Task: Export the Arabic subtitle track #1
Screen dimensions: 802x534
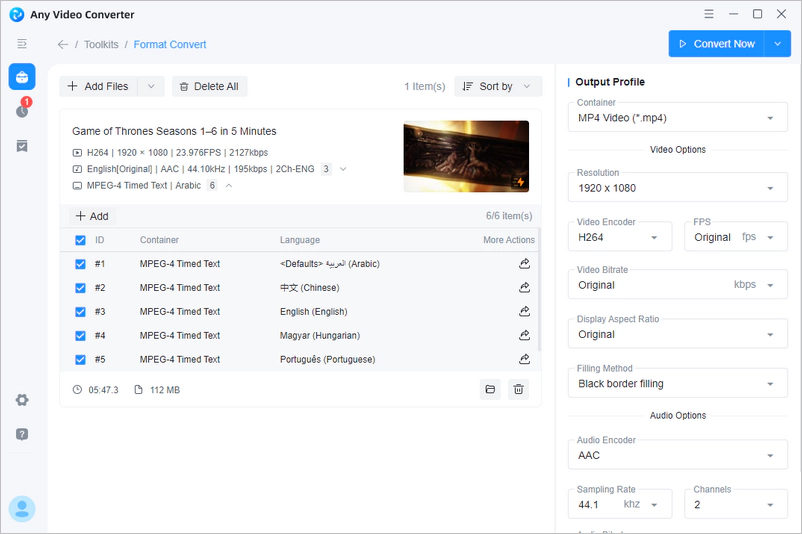Action: pos(524,264)
